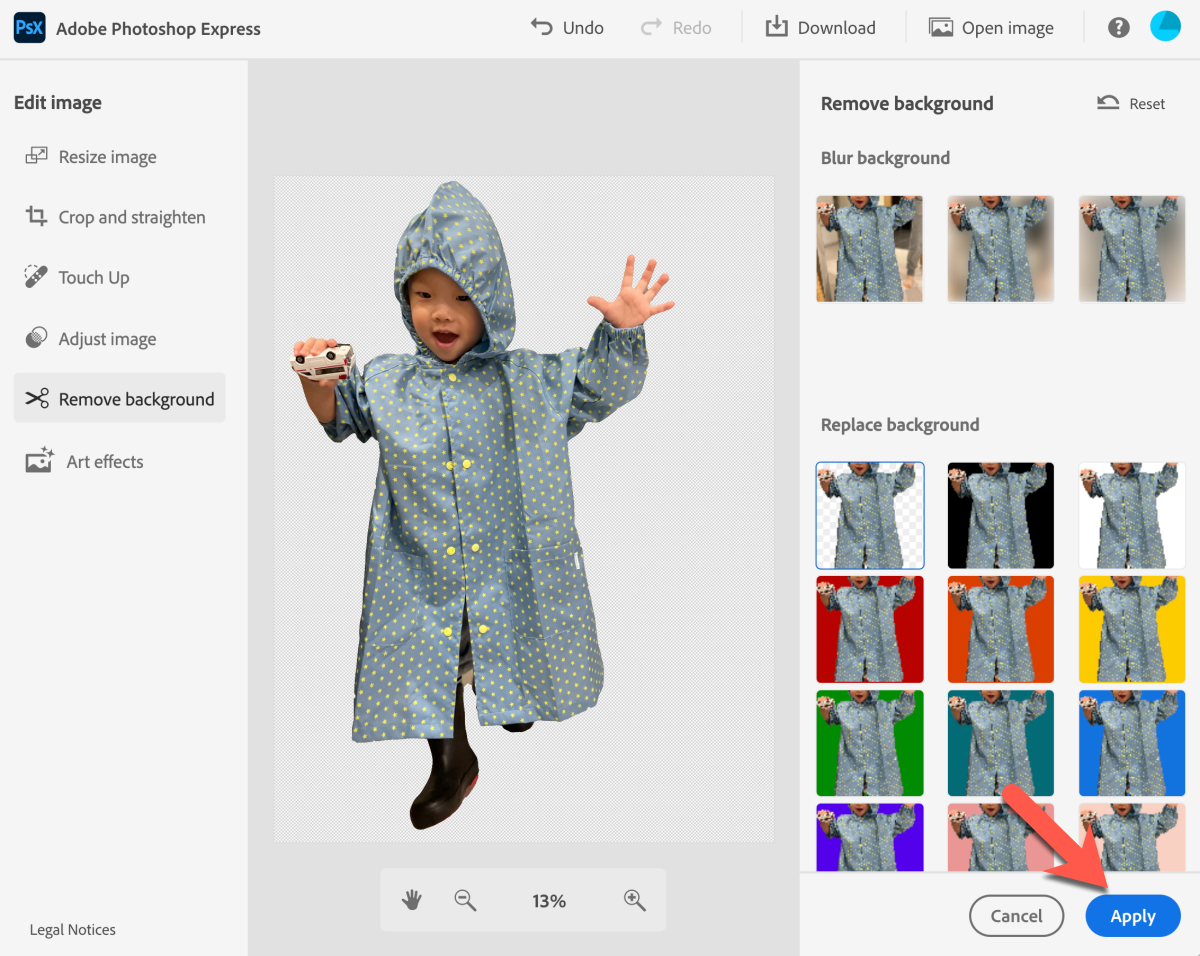Select Crop and straighten tool

coord(131,217)
